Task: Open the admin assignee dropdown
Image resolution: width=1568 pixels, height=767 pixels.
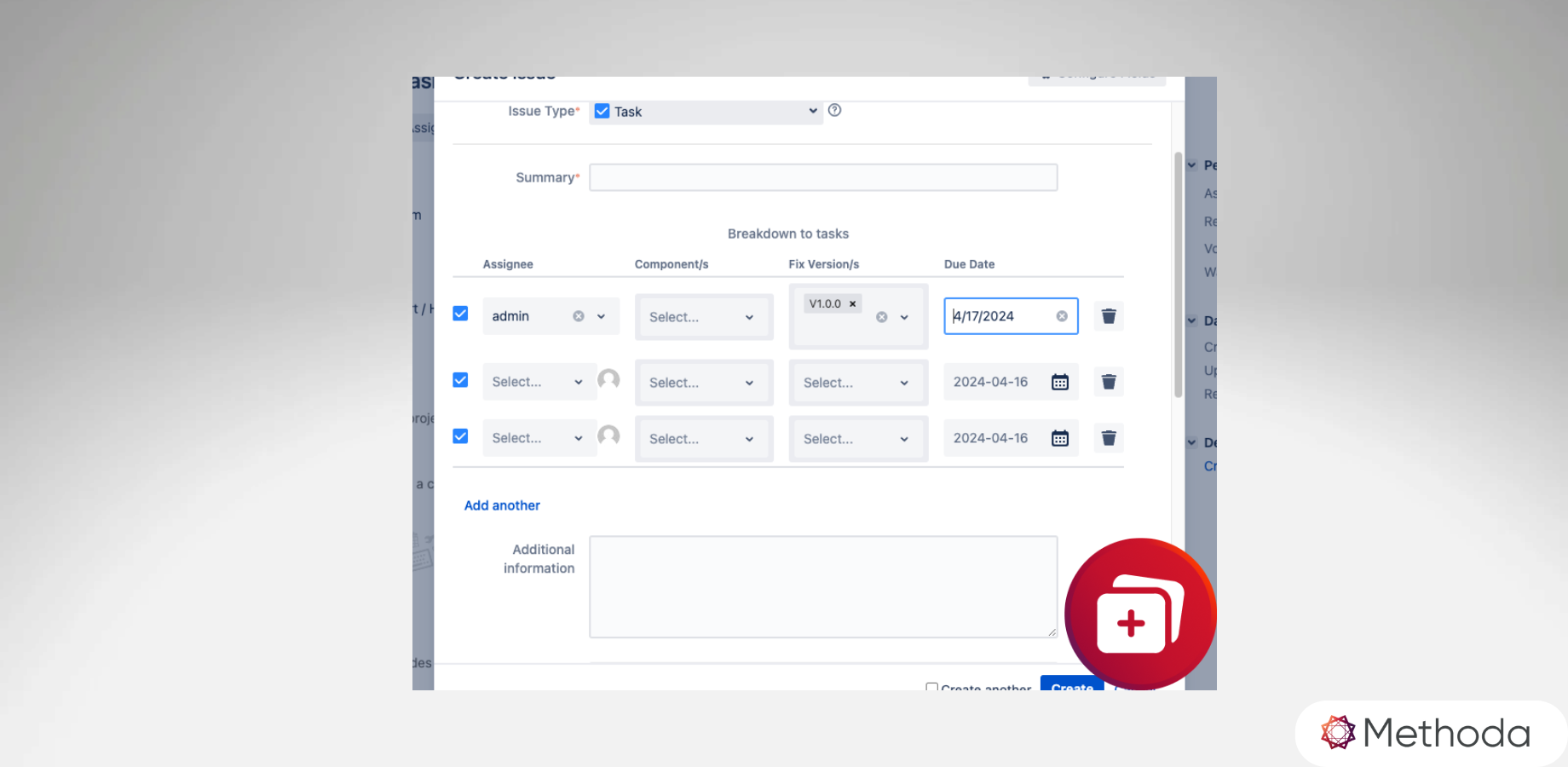Action: pos(601,316)
